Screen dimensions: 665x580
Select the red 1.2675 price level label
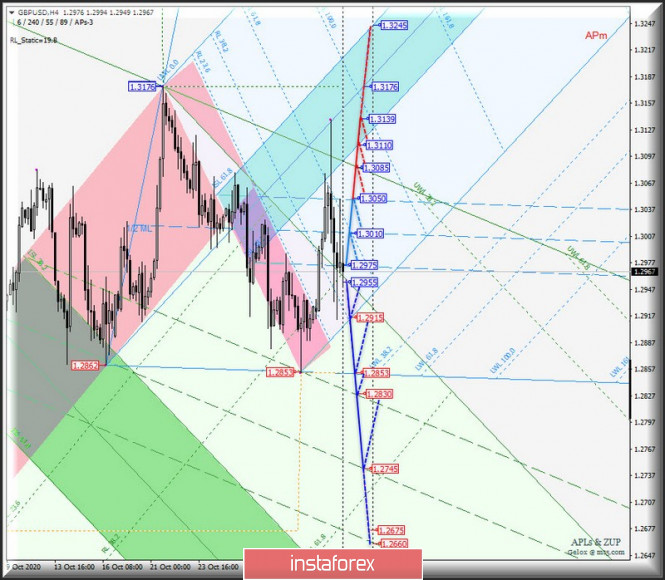[391, 530]
